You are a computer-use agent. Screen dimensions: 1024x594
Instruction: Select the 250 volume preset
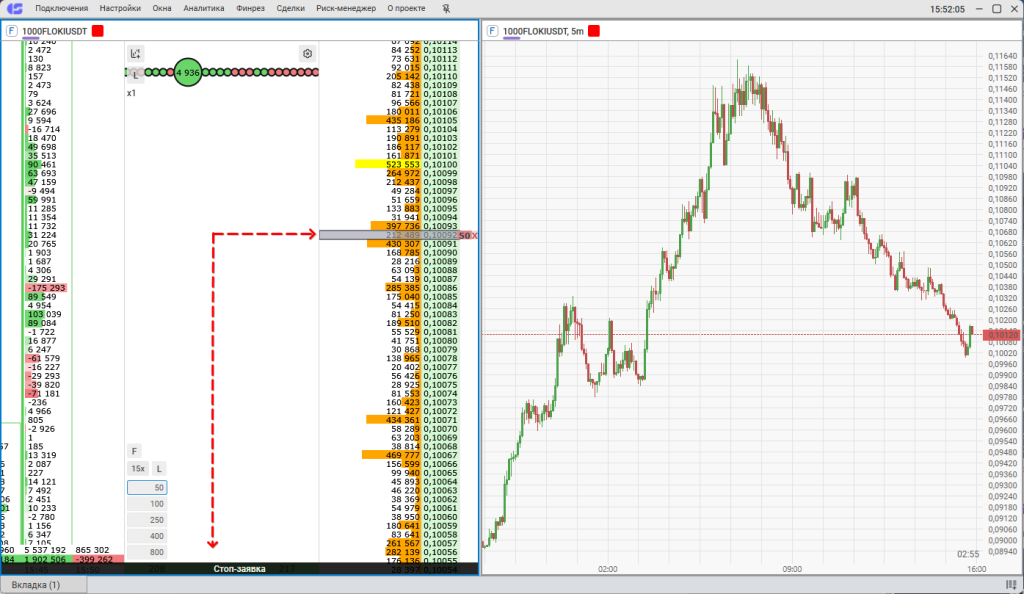[x=147, y=520]
